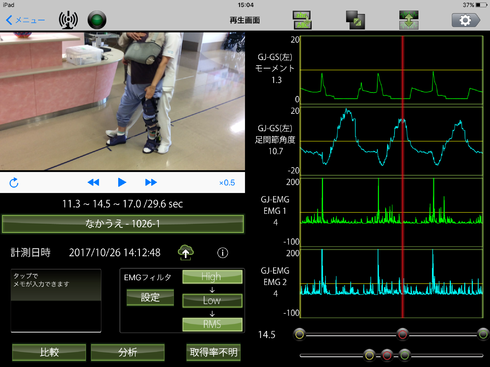Tap the yellow handle on the lower slider
This screenshot has height=367, width=490.
point(369,355)
